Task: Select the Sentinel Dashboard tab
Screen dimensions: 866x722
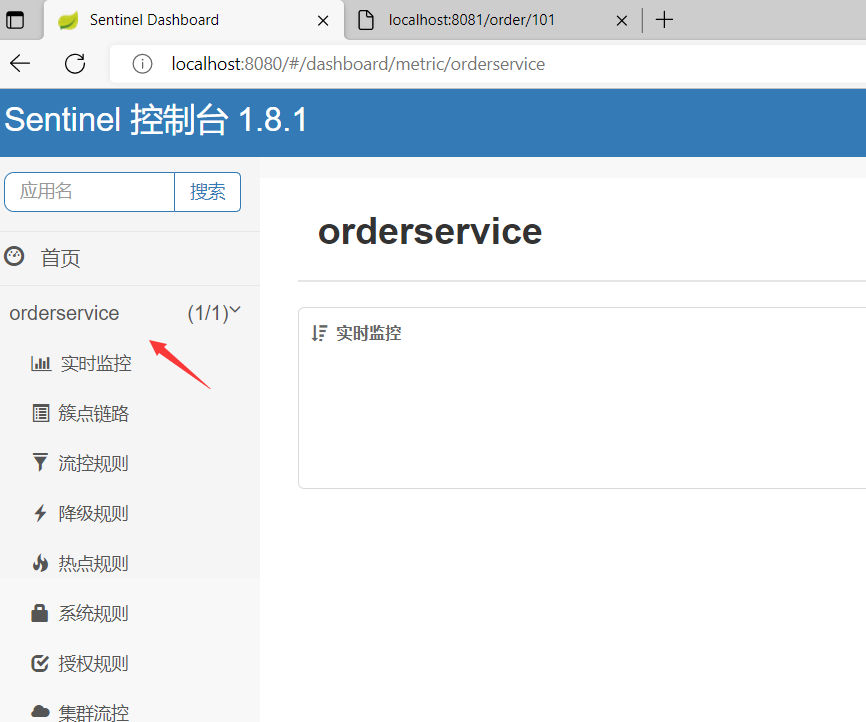Action: 193,20
